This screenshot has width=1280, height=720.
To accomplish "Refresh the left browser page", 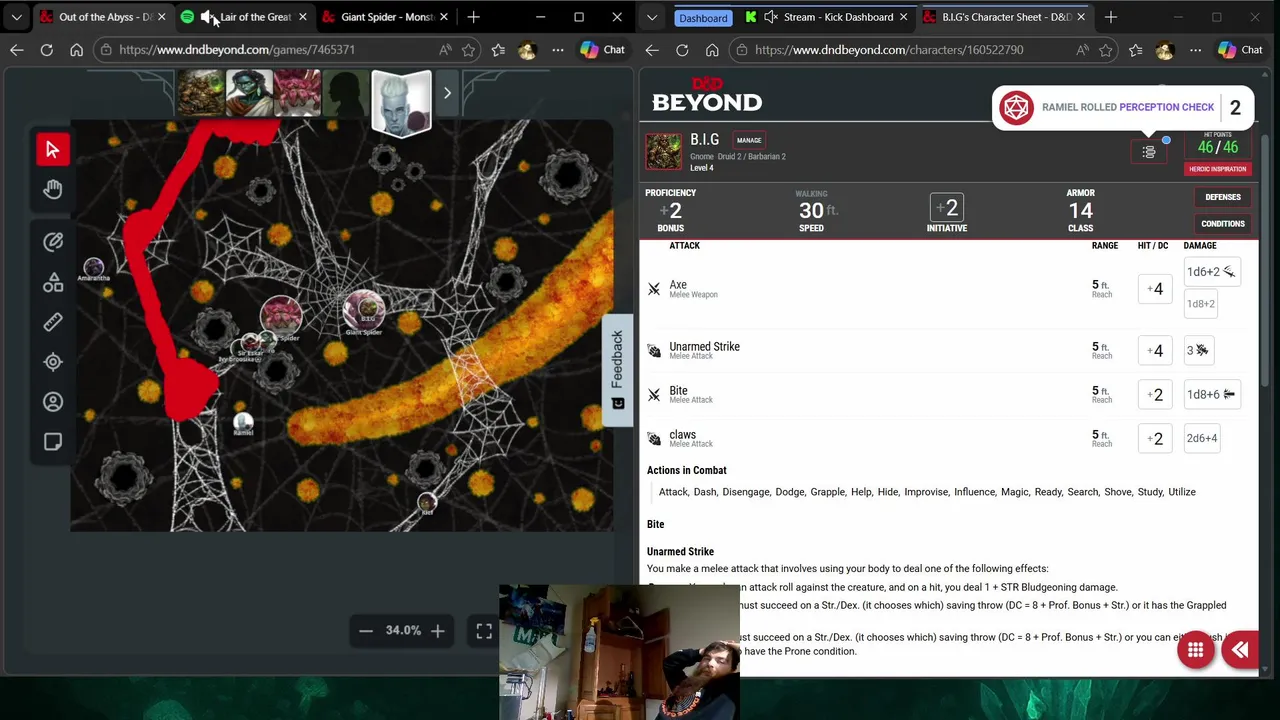I will [47, 50].
